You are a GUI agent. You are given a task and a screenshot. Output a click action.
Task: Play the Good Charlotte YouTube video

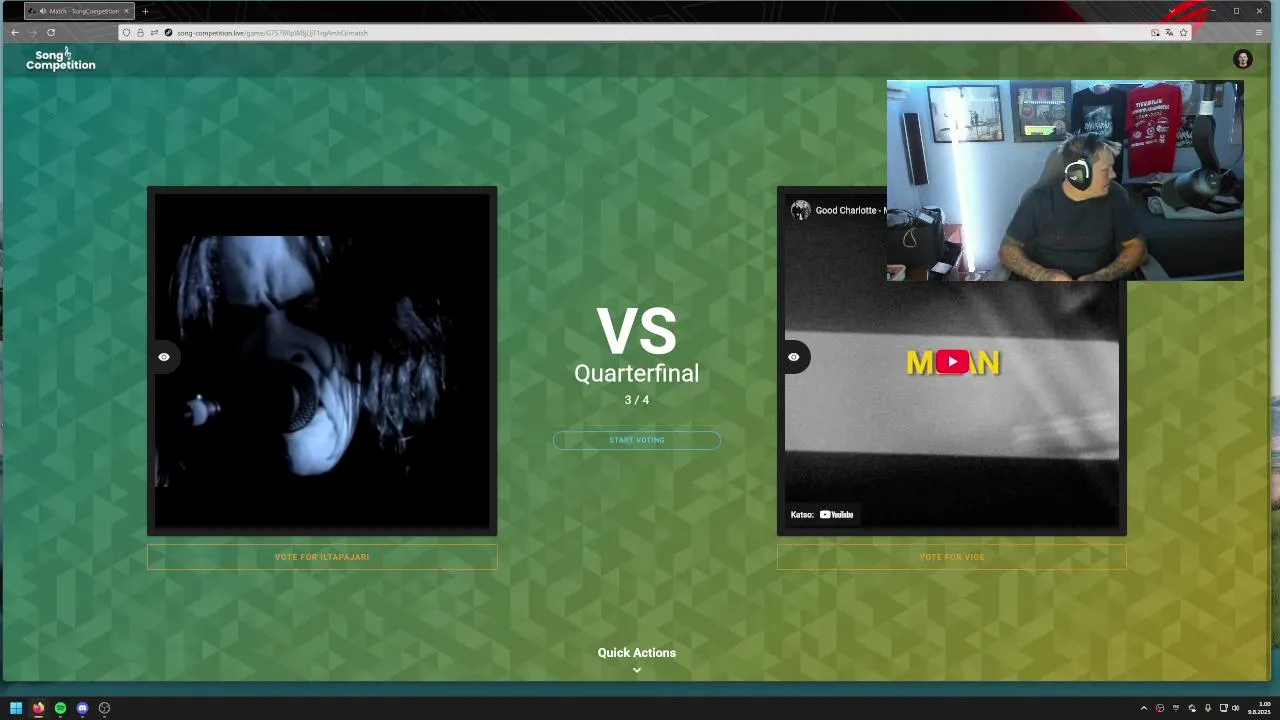952,362
